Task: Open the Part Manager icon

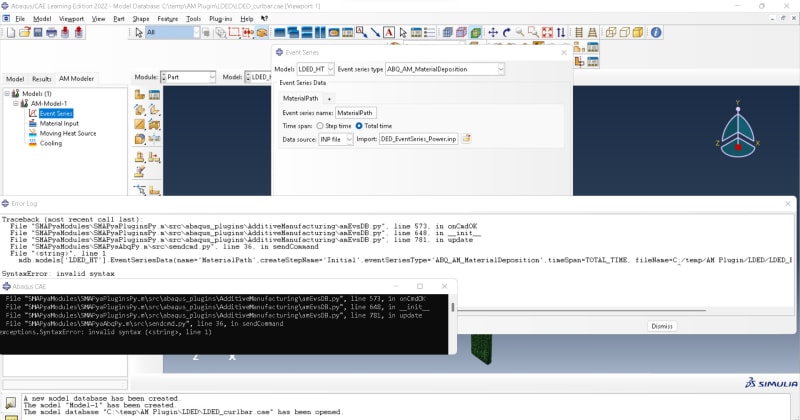Action: 154,95
